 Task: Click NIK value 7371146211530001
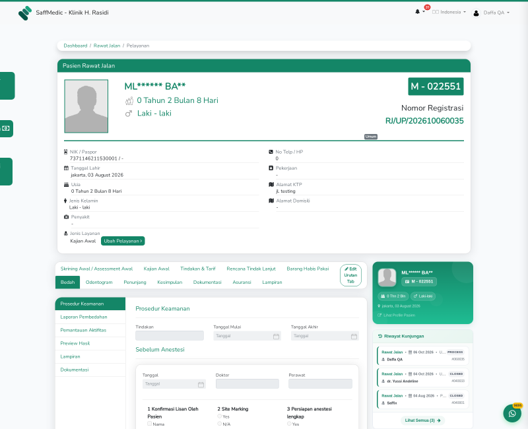tap(93, 159)
